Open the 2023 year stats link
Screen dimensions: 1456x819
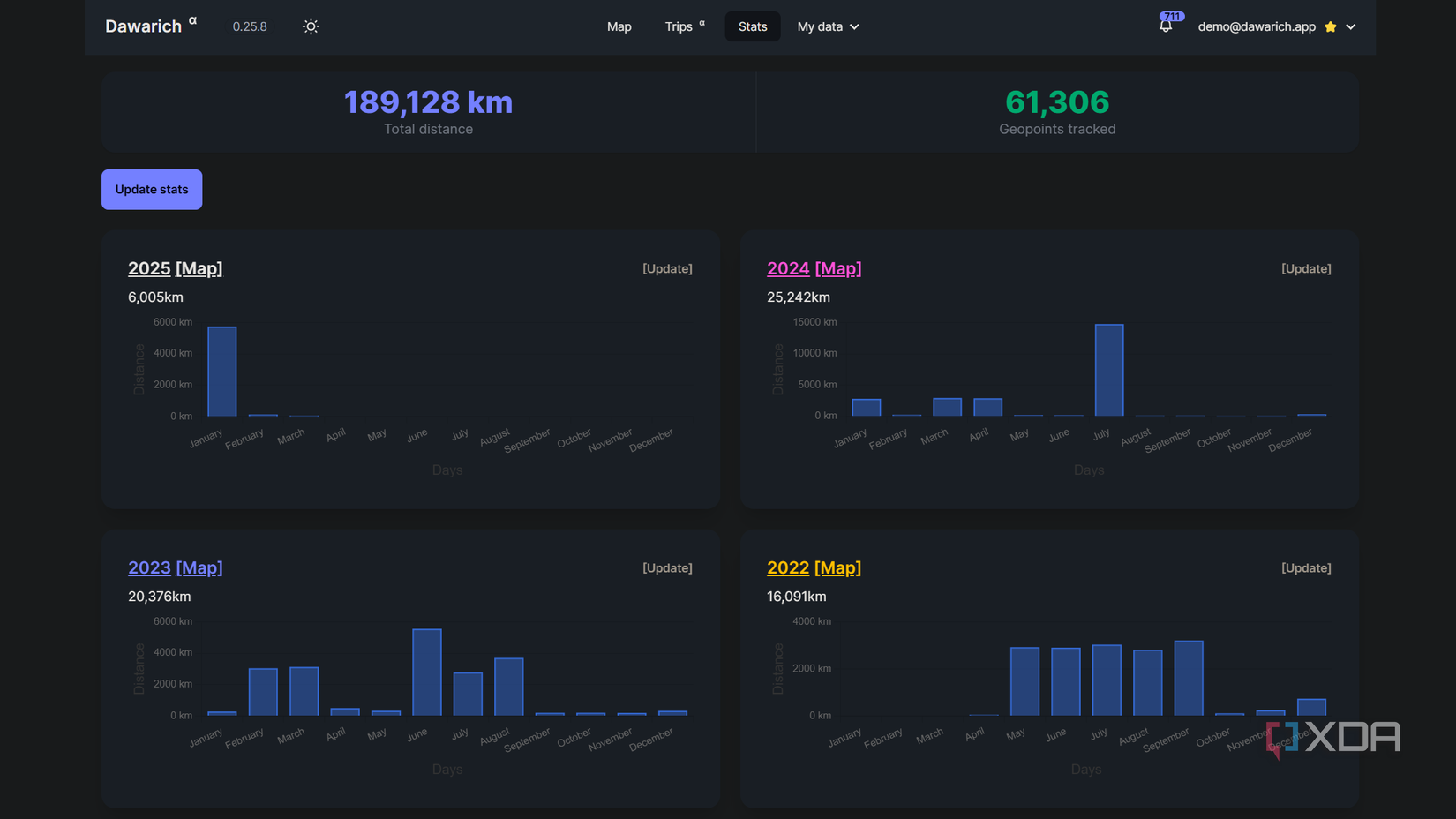click(149, 567)
